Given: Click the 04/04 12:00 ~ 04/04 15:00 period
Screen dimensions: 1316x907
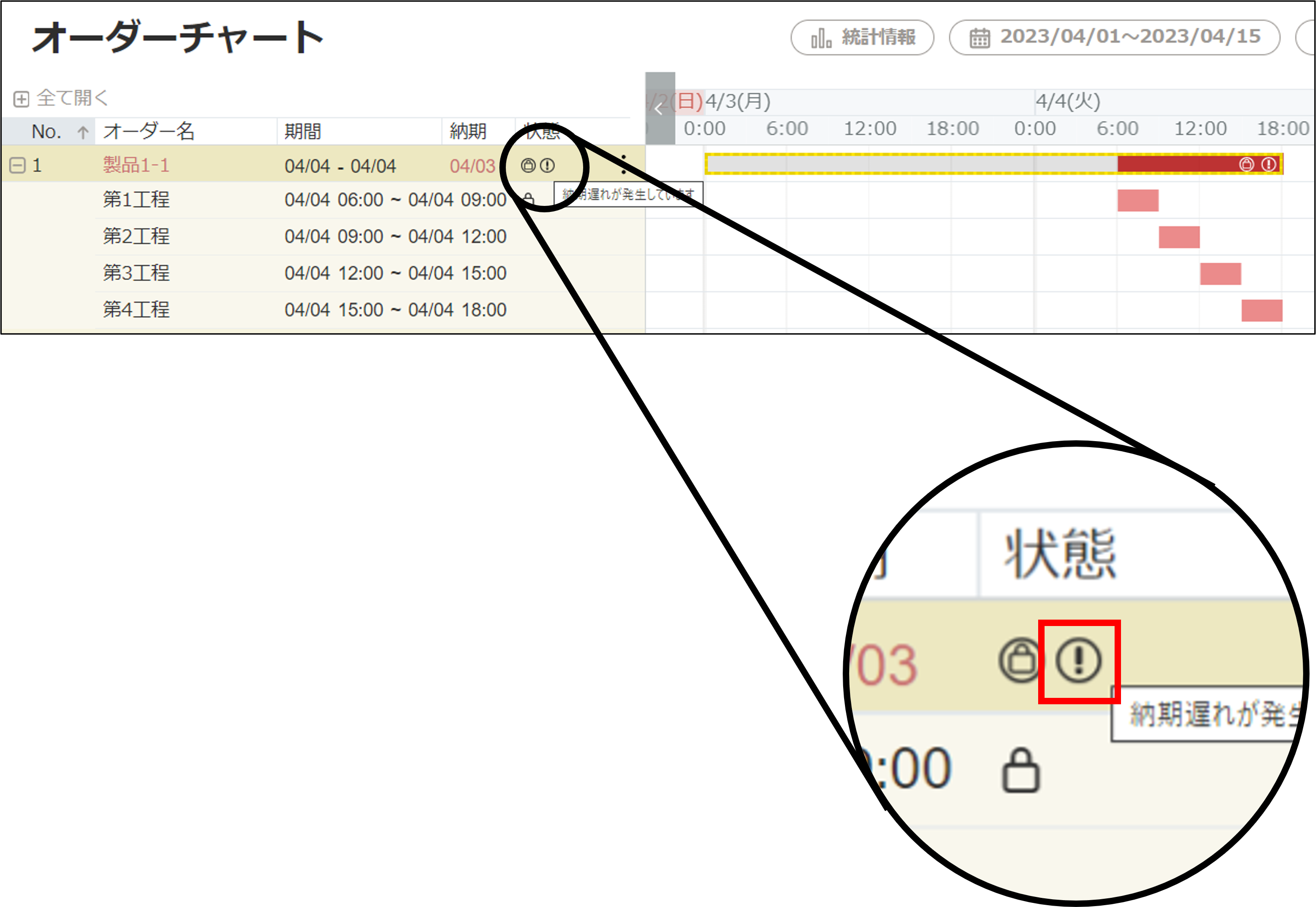Looking at the screenshot, I should (395, 273).
